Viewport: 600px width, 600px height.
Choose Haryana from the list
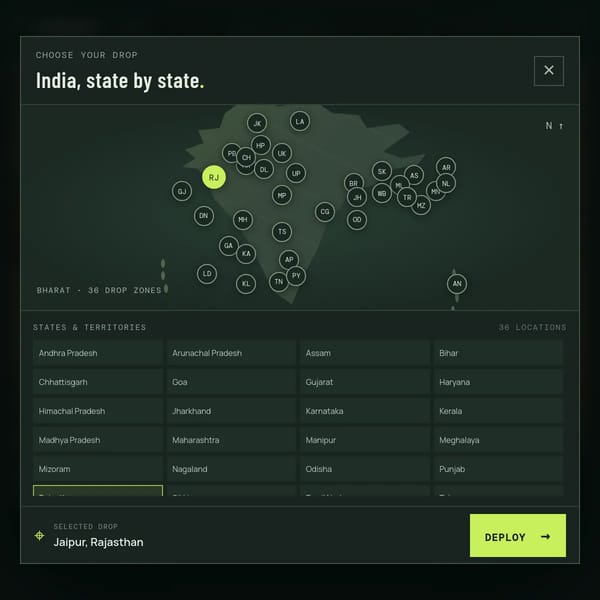coord(498,382)
